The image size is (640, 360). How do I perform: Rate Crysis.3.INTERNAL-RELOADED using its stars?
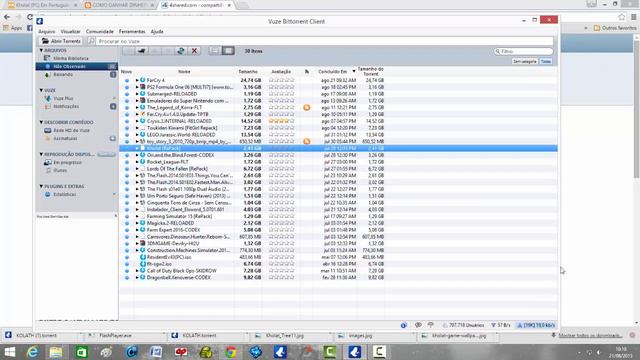(x=282, y=121)
